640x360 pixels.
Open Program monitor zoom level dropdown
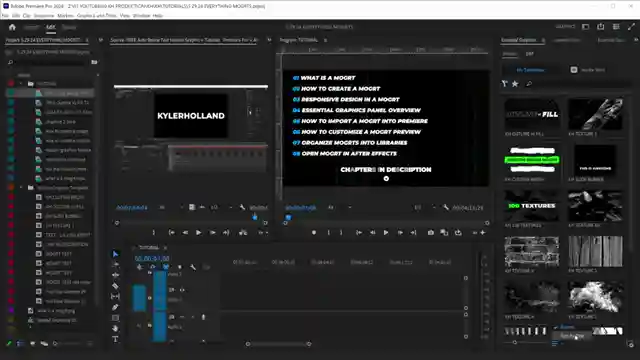[x=339, y=207]
